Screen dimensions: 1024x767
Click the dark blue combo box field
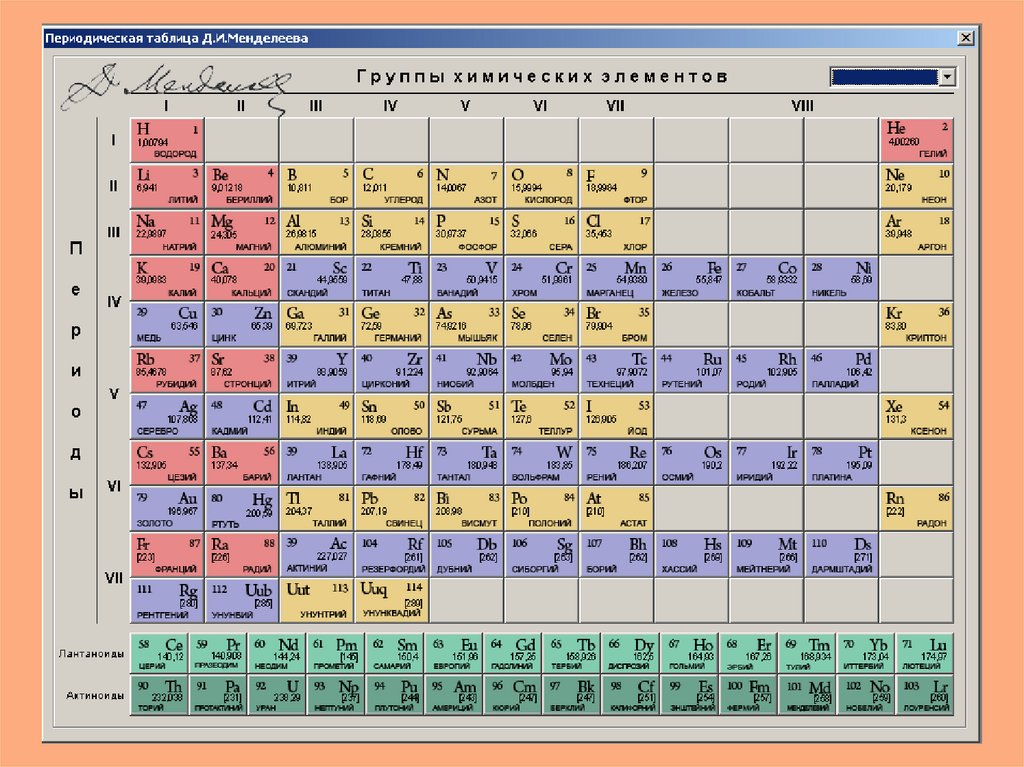885,77
